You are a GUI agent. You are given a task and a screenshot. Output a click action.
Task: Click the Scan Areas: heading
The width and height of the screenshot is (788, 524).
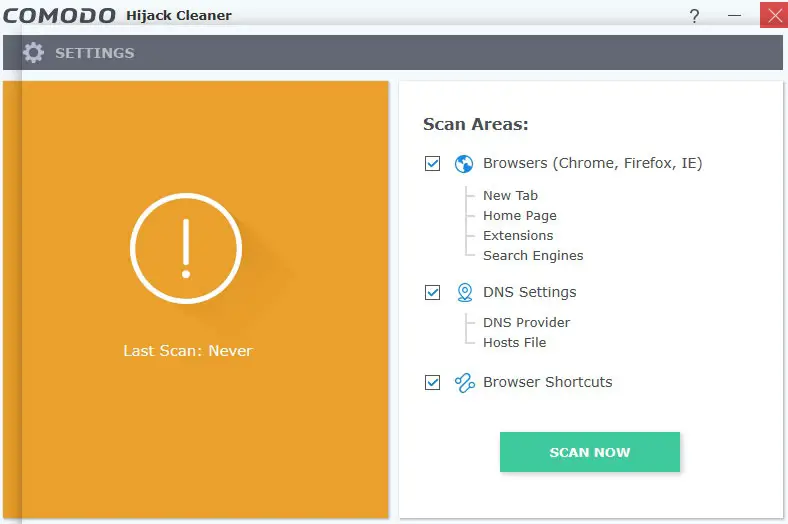point(475,124)
